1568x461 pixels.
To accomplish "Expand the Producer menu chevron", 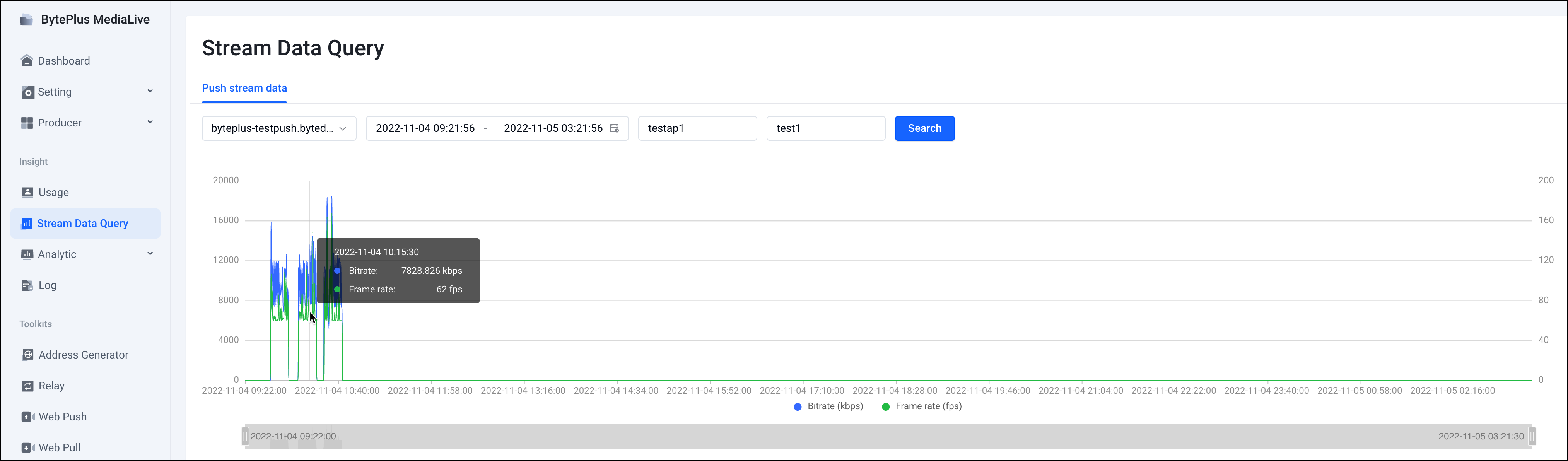I will 150,123.
